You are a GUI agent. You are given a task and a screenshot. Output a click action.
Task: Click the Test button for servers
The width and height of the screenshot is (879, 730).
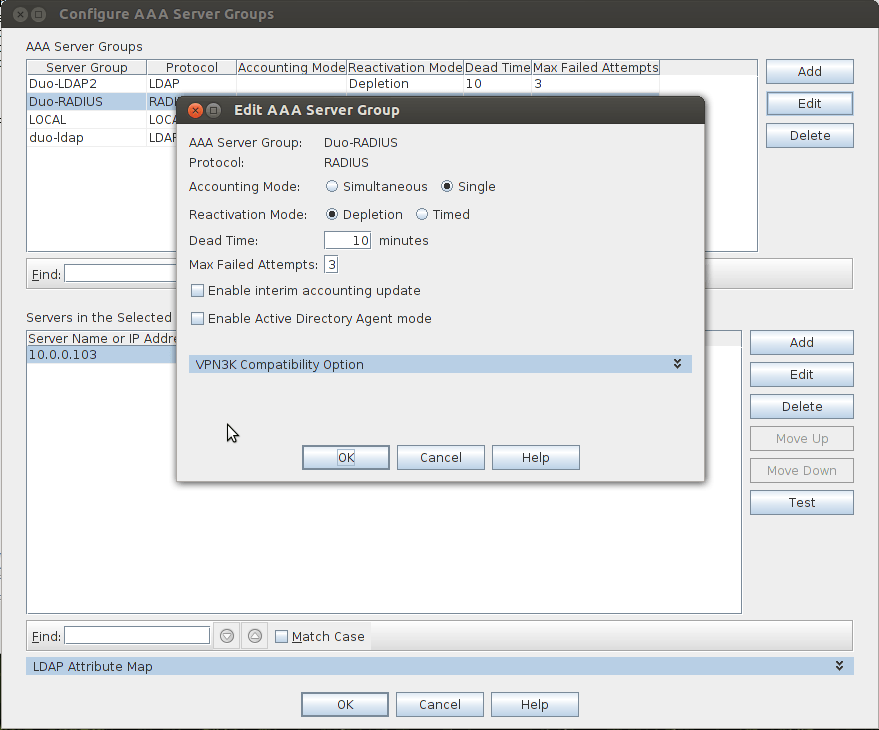(801, 502)
